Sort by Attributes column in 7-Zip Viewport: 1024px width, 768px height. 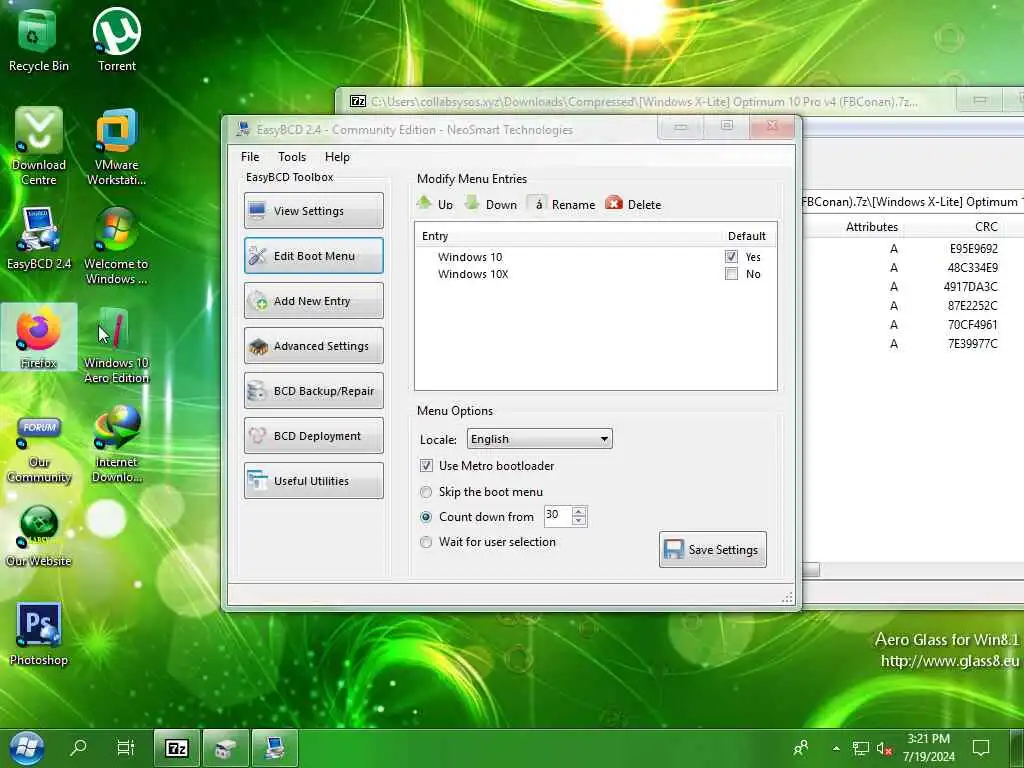pyautogui.click(x=871, y=227)
